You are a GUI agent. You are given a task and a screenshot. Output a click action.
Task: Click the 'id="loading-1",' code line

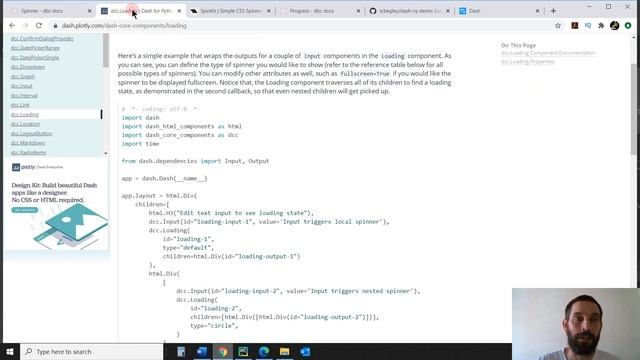(188, 239)
